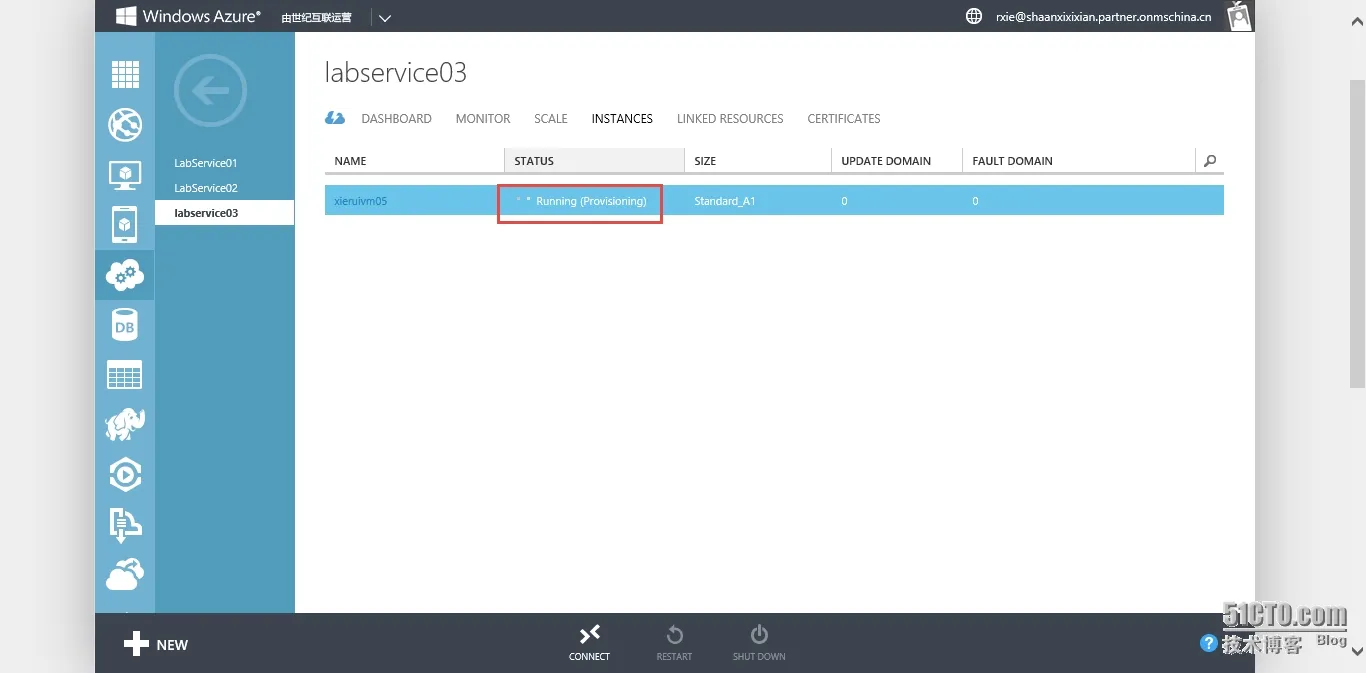1366x673 pixels.
Task: Open the language globe icon in header
Action: [974, 16]
